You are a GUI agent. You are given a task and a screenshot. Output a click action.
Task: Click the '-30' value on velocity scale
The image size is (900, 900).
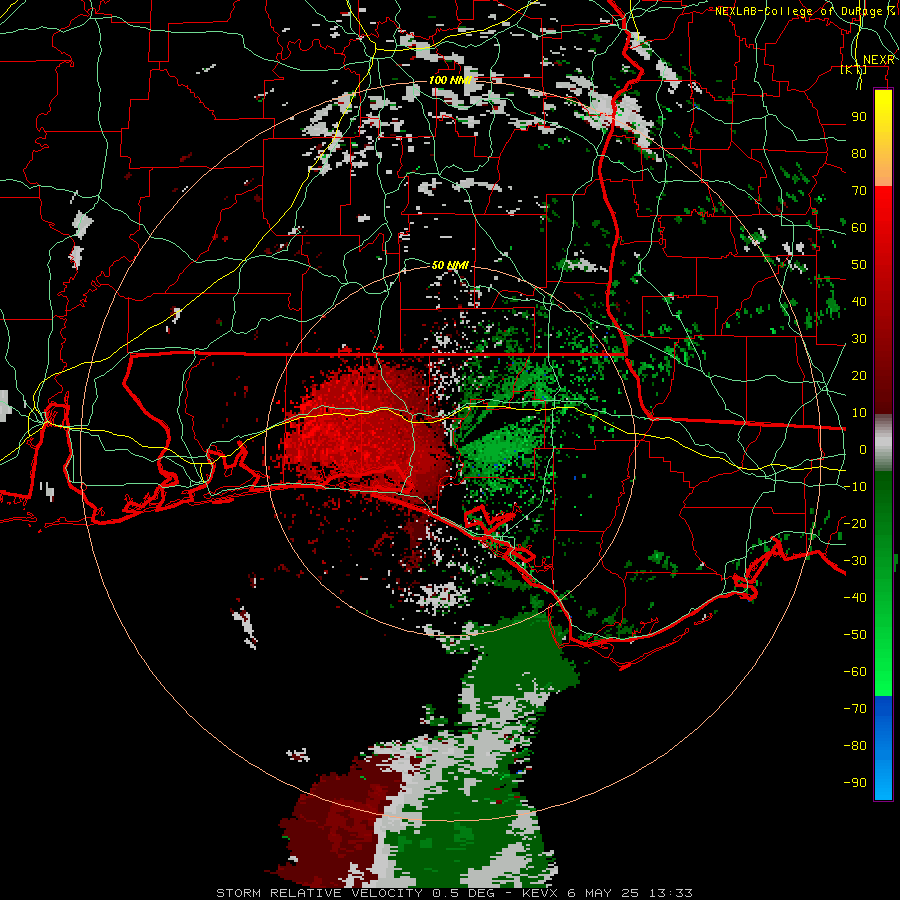coord(855,561)
